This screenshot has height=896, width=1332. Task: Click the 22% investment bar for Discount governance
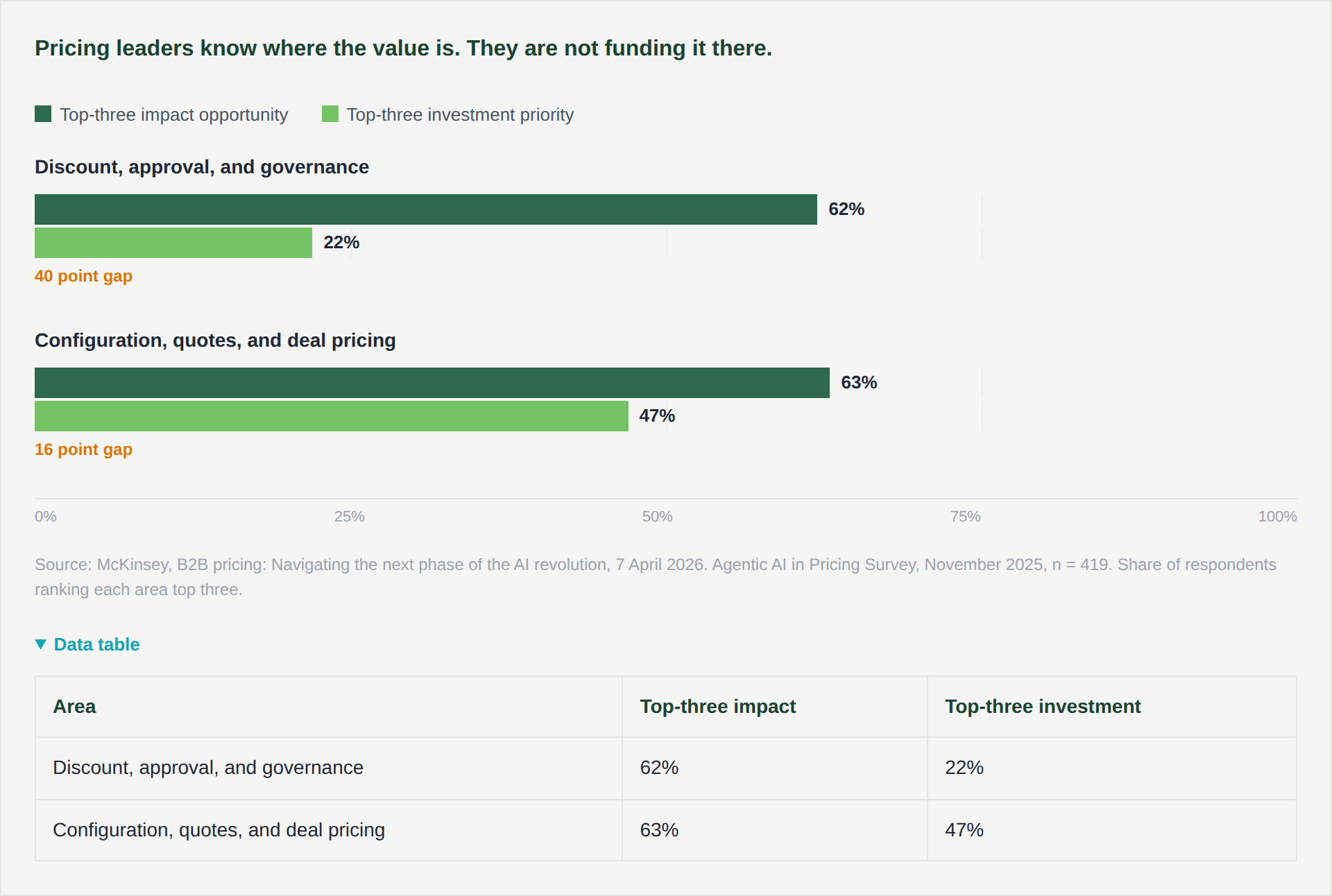pyautogui.click(x=173, y=243)
